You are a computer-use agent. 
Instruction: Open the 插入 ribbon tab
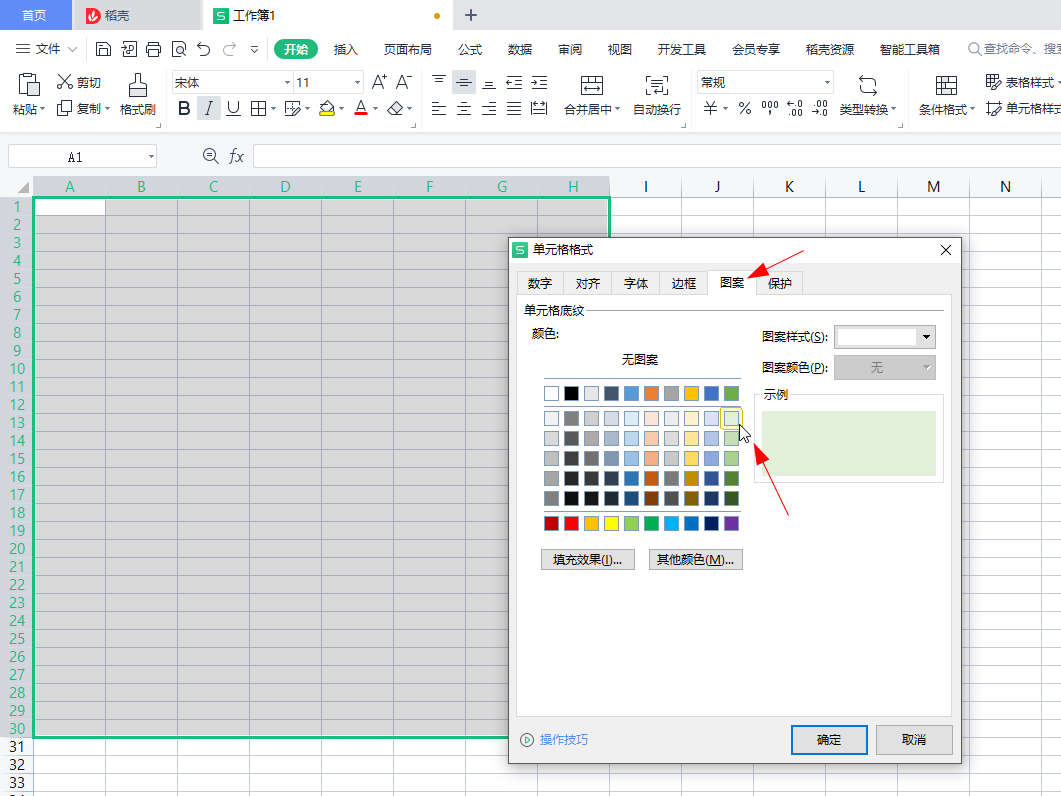pyautogui.click(x=345, y=49)
